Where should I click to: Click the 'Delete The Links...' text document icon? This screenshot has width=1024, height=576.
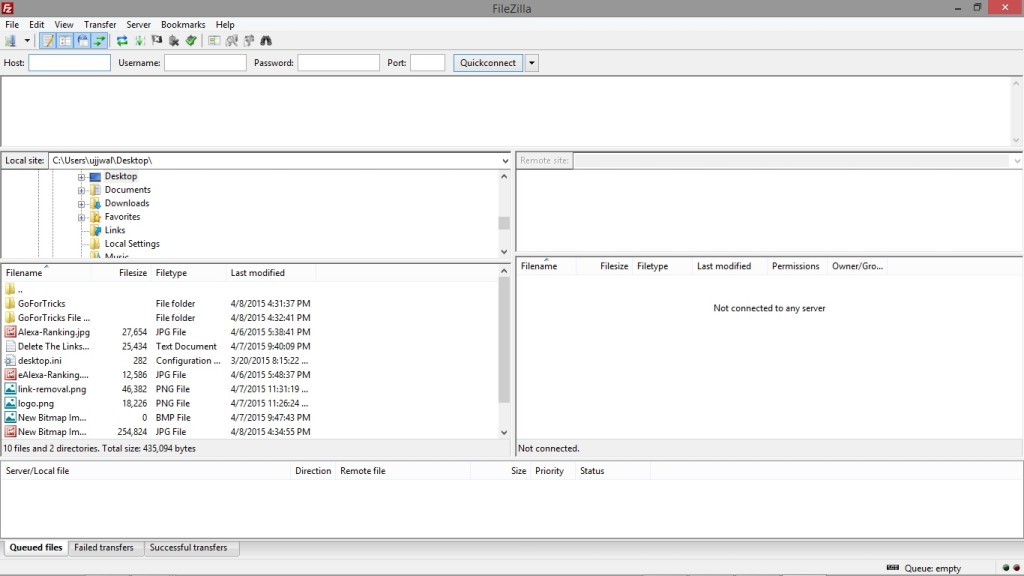10,346
